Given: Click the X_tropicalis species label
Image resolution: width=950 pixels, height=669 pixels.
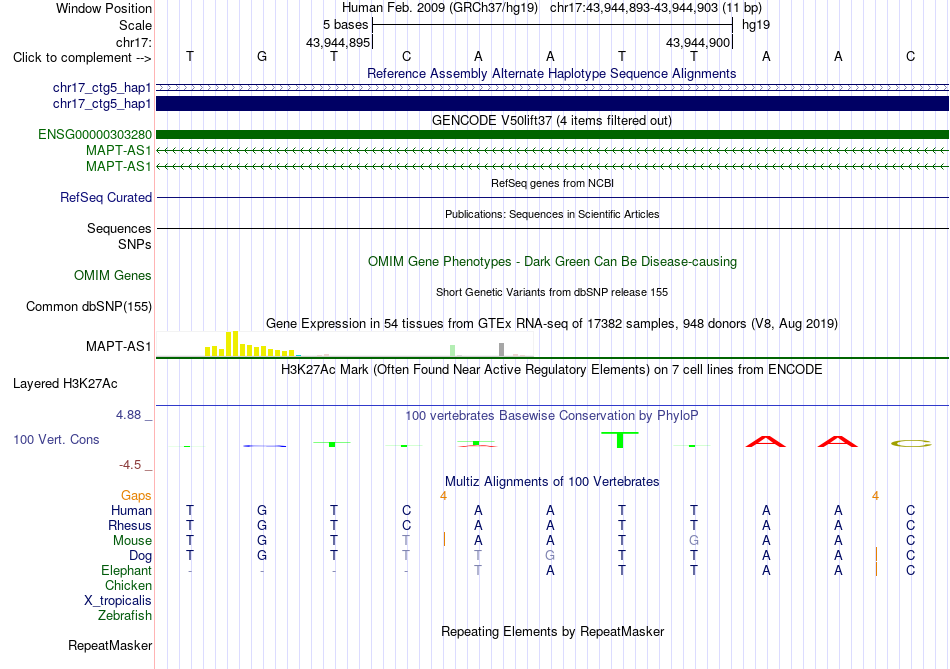Looking at the screenshot, I should pyautogui.click(x=118, y=601).
